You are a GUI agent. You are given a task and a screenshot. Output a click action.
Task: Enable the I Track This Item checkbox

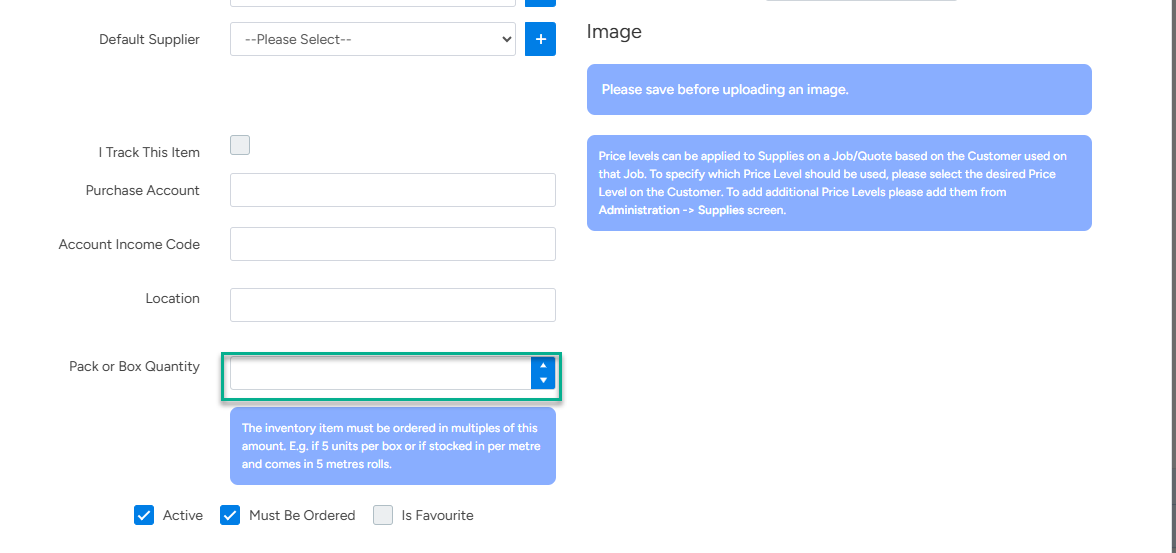pos(240,146)
